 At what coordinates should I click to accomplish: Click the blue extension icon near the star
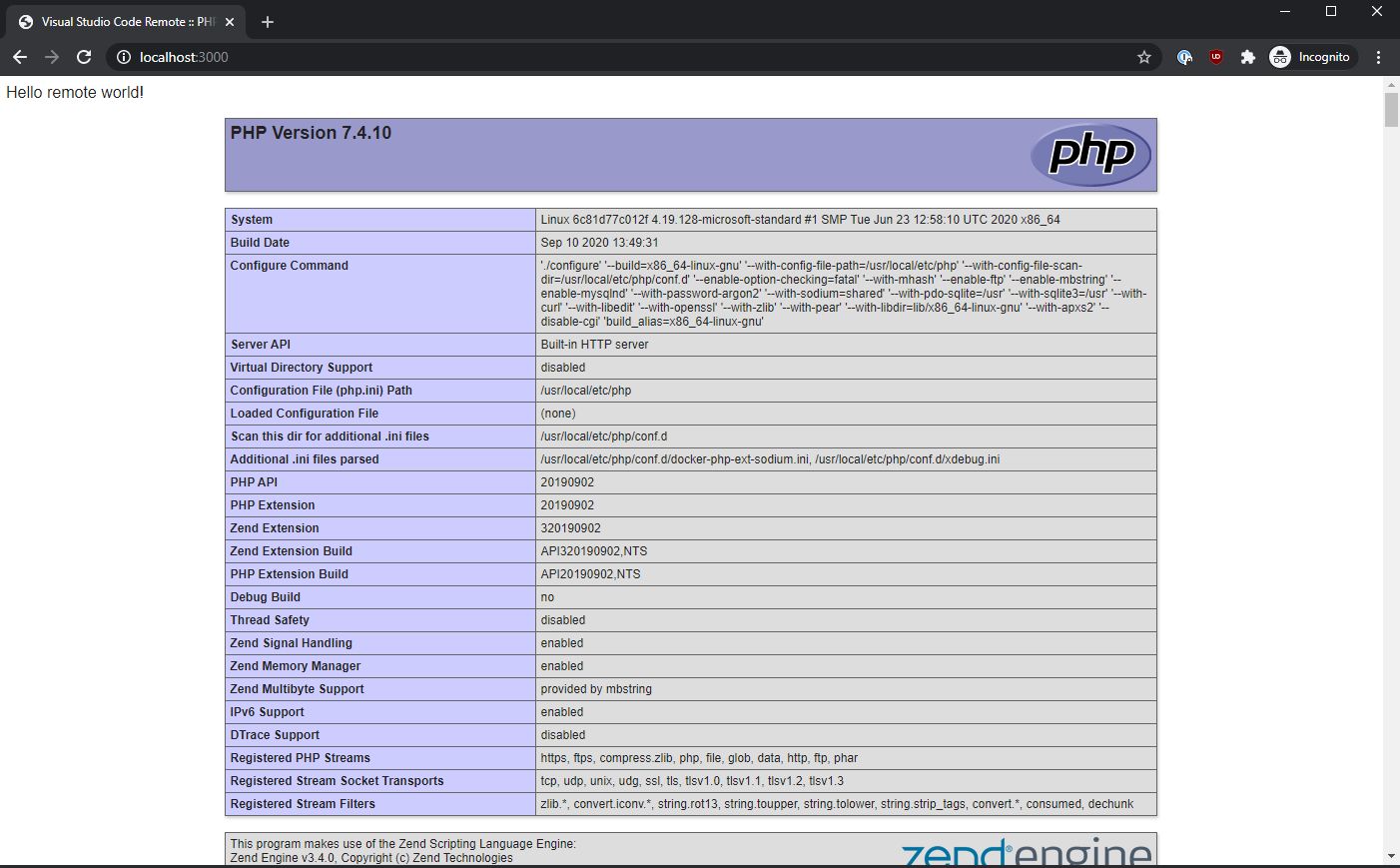(x=1184, y=57)
